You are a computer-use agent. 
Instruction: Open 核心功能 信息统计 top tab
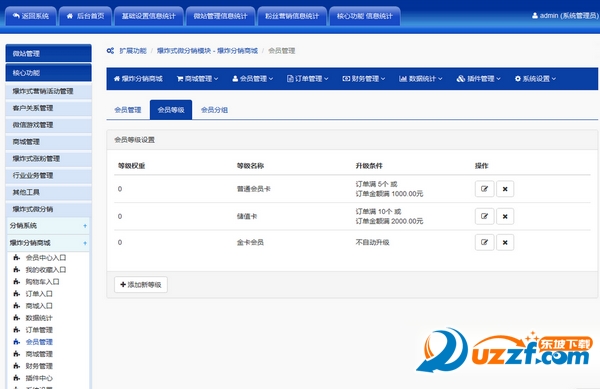365,16
